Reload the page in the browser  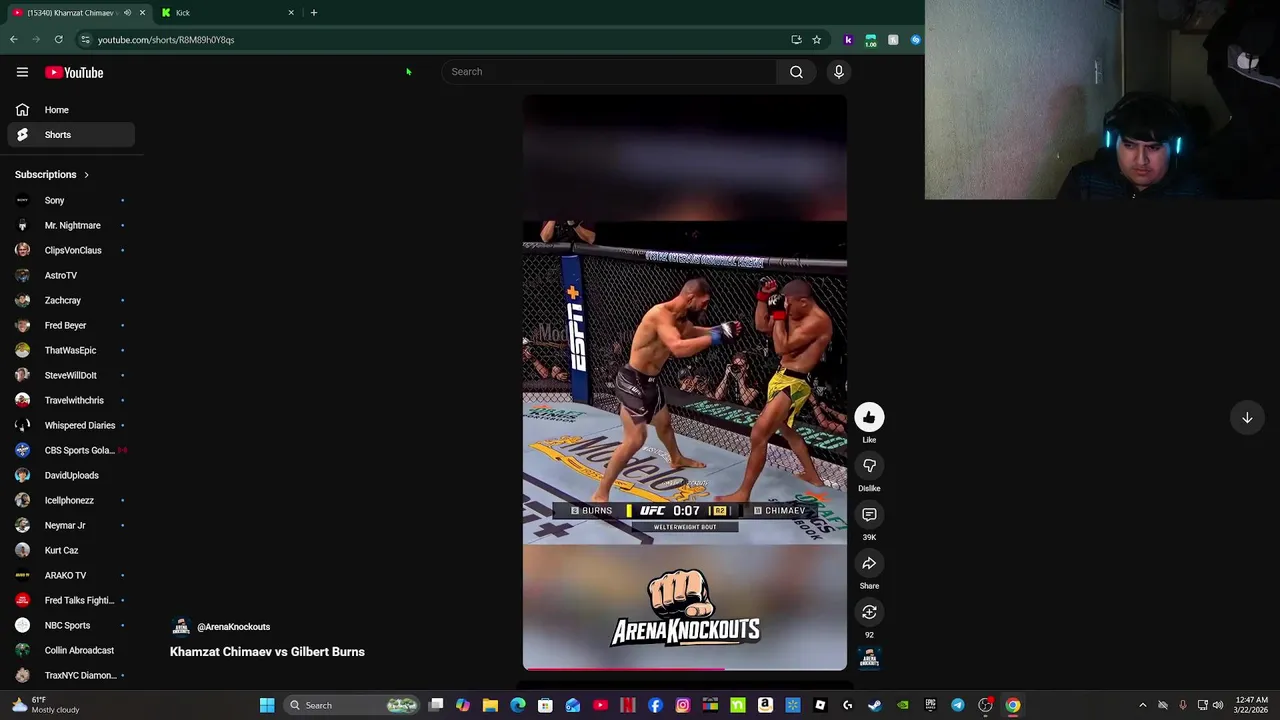pyautogui.click(x=59, y=39)
